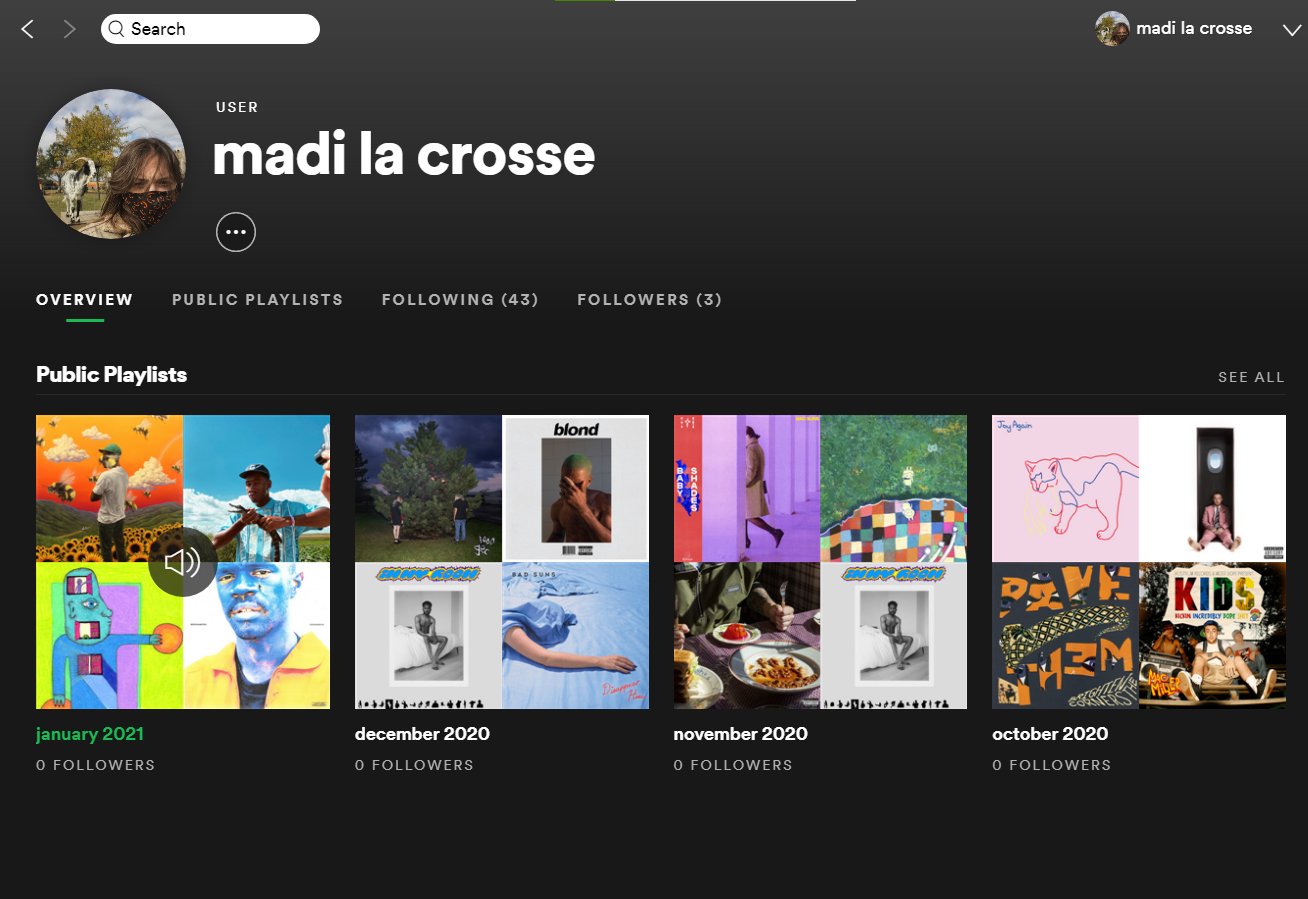Open madi la crosse profile picture
Viewport: 1308px width, 899px height.
111,164
